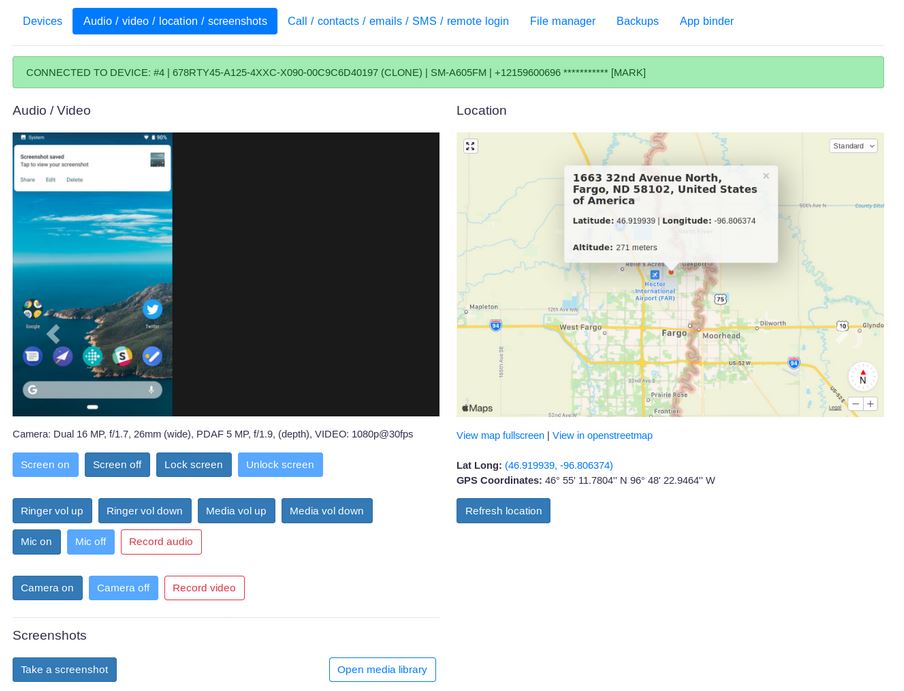Image resolution: width=904 pixels, height=691 pixels.
Task: Tap the paper plane app icon on phone
Action: (x=63, y=356)
